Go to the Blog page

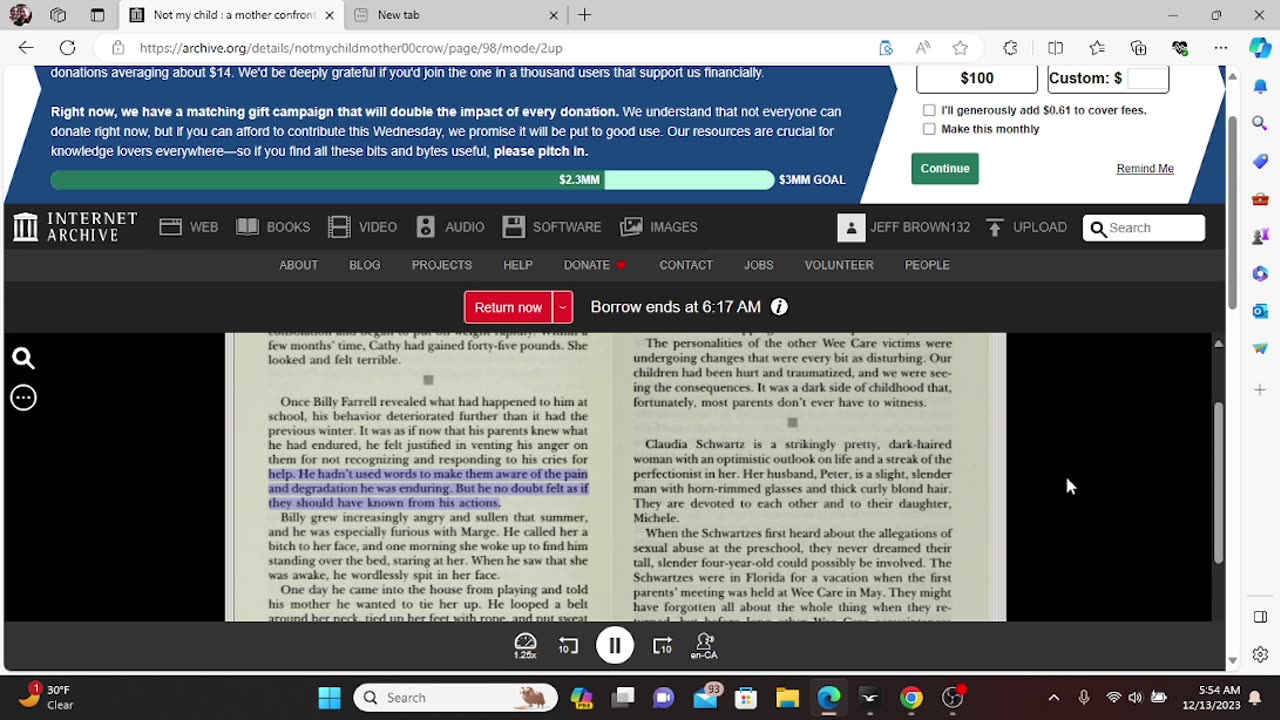point(364,265)
